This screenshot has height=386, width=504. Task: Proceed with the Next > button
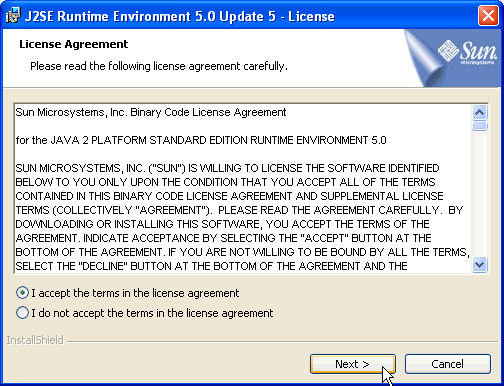coord(353,364)
